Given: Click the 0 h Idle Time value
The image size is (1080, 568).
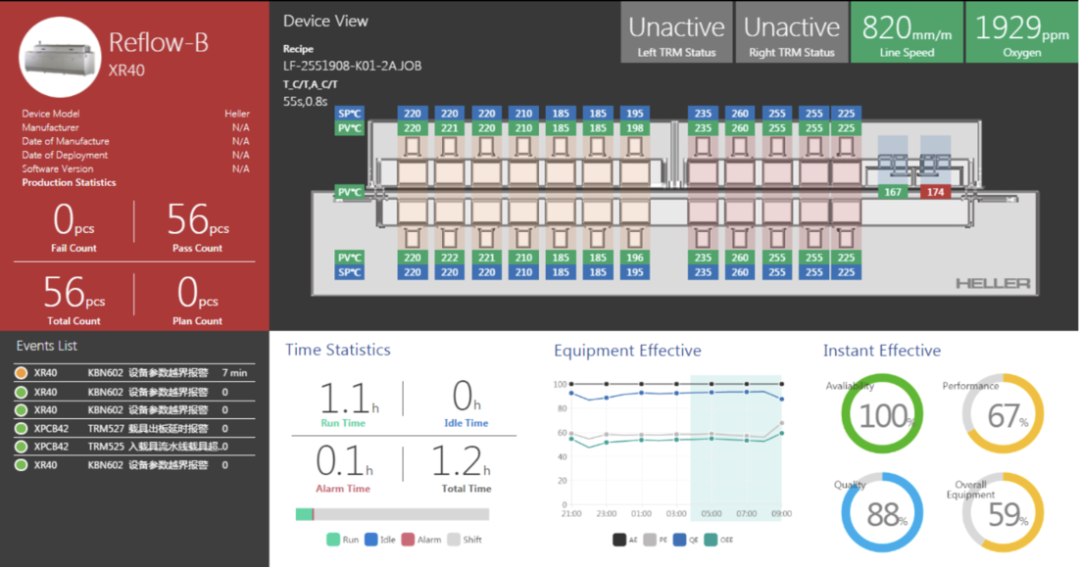Looking at the screenshot, I should [x=466, y=399].
